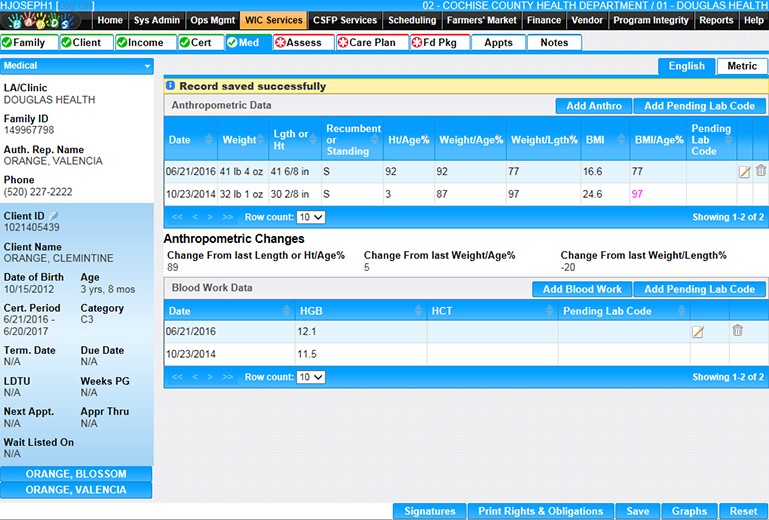Click the Log Off link

pyautogui.click(x=74, y=6)
